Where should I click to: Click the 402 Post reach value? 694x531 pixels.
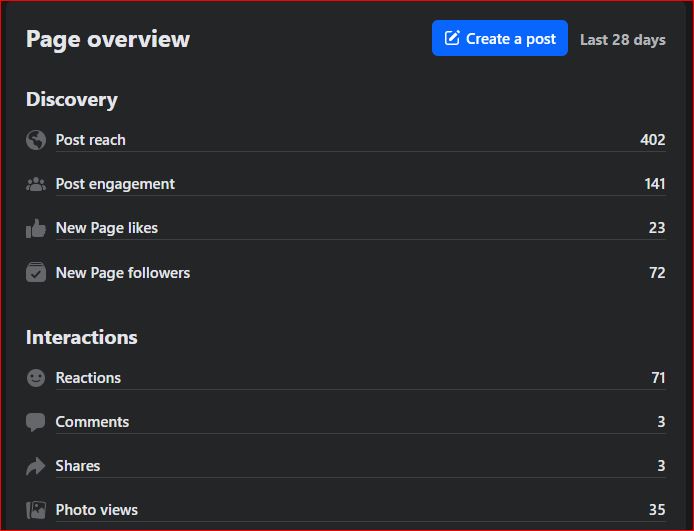tap(652, 140)
